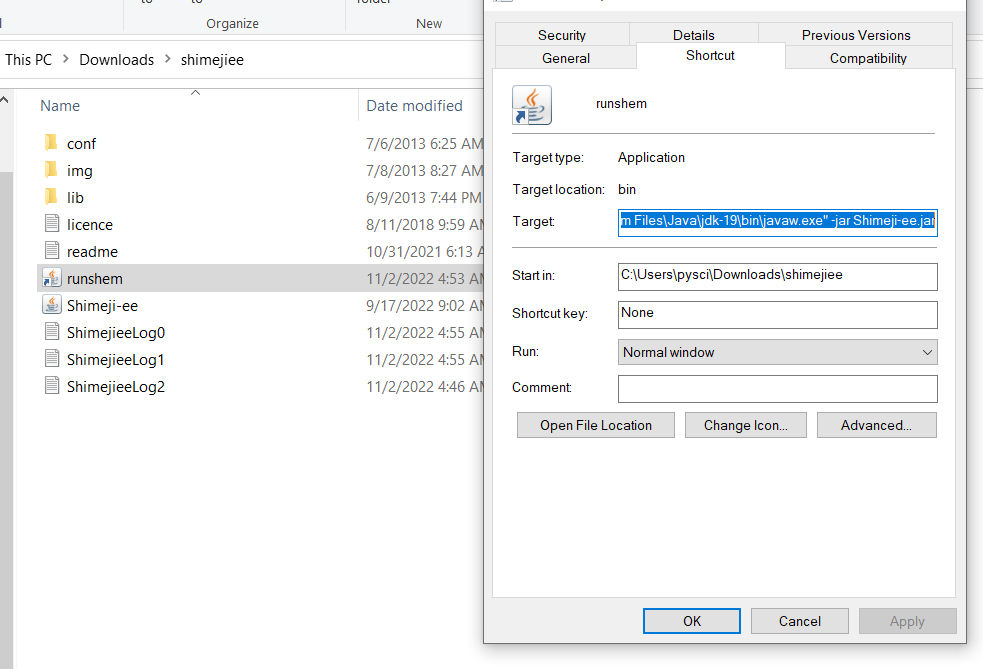Select the readme file name
This screenshot has width=983, height=669.
[x=92, y=251]
